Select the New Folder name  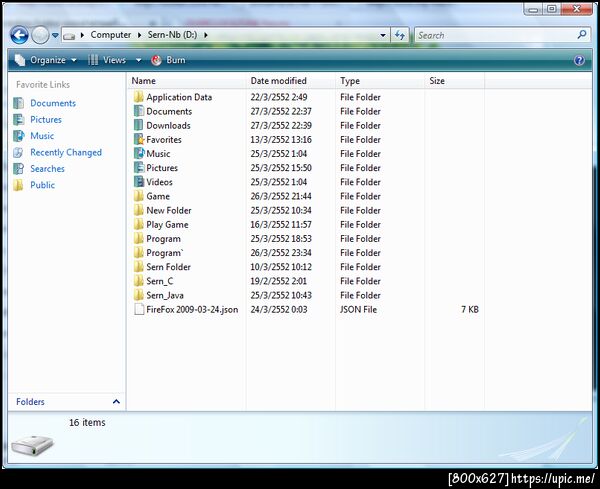tap(169, 210)
